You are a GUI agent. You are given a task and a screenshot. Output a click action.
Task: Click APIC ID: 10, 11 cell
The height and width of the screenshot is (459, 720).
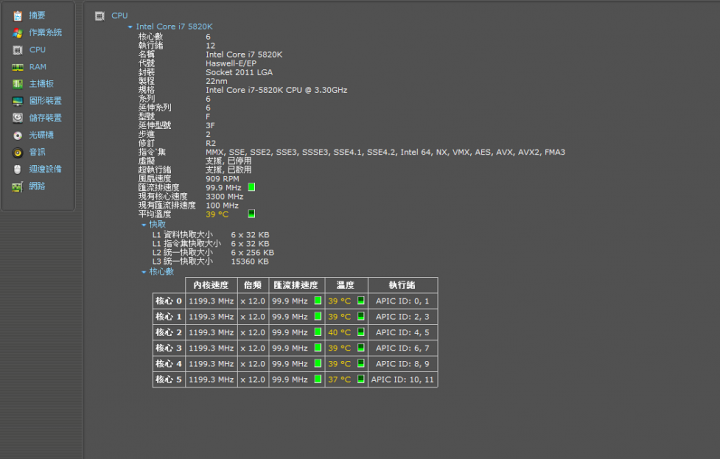pos(403,380)
